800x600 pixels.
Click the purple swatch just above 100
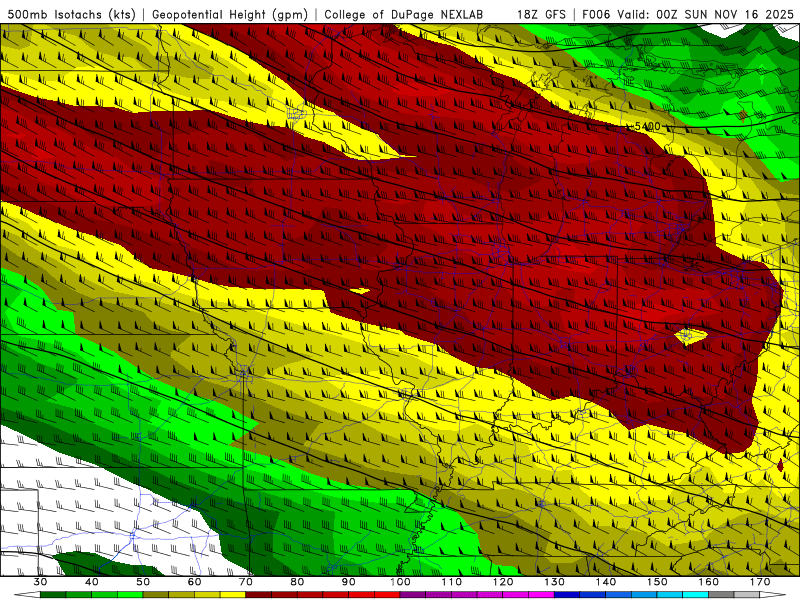pyautogui.click(x=413, y=595)
